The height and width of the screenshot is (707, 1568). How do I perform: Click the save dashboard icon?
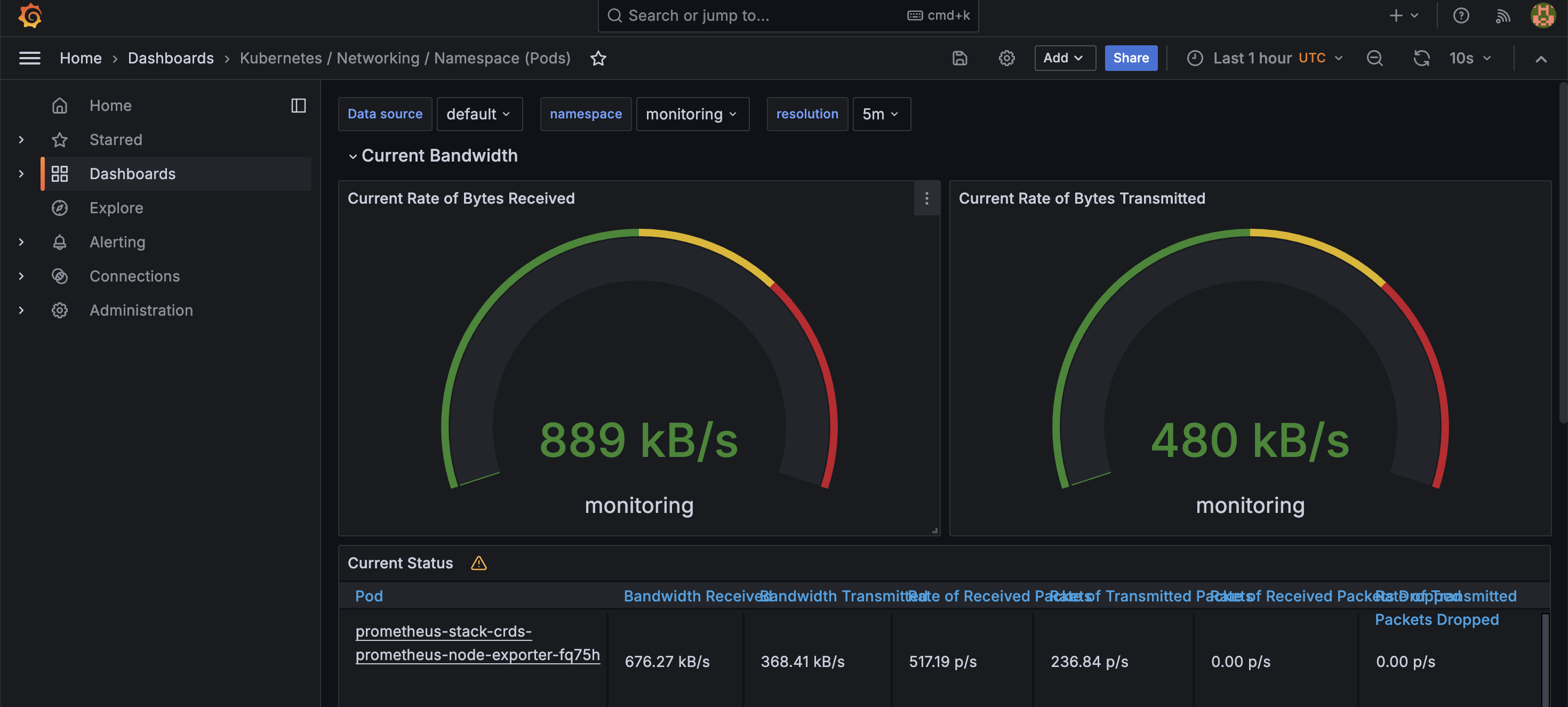tap(959, 59)
